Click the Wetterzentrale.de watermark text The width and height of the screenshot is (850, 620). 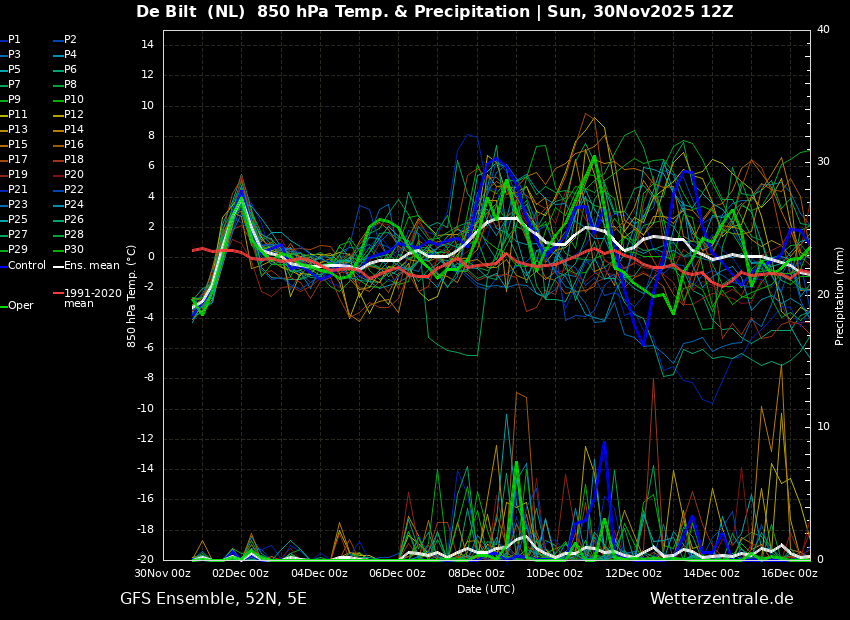[x=721, y=599]
